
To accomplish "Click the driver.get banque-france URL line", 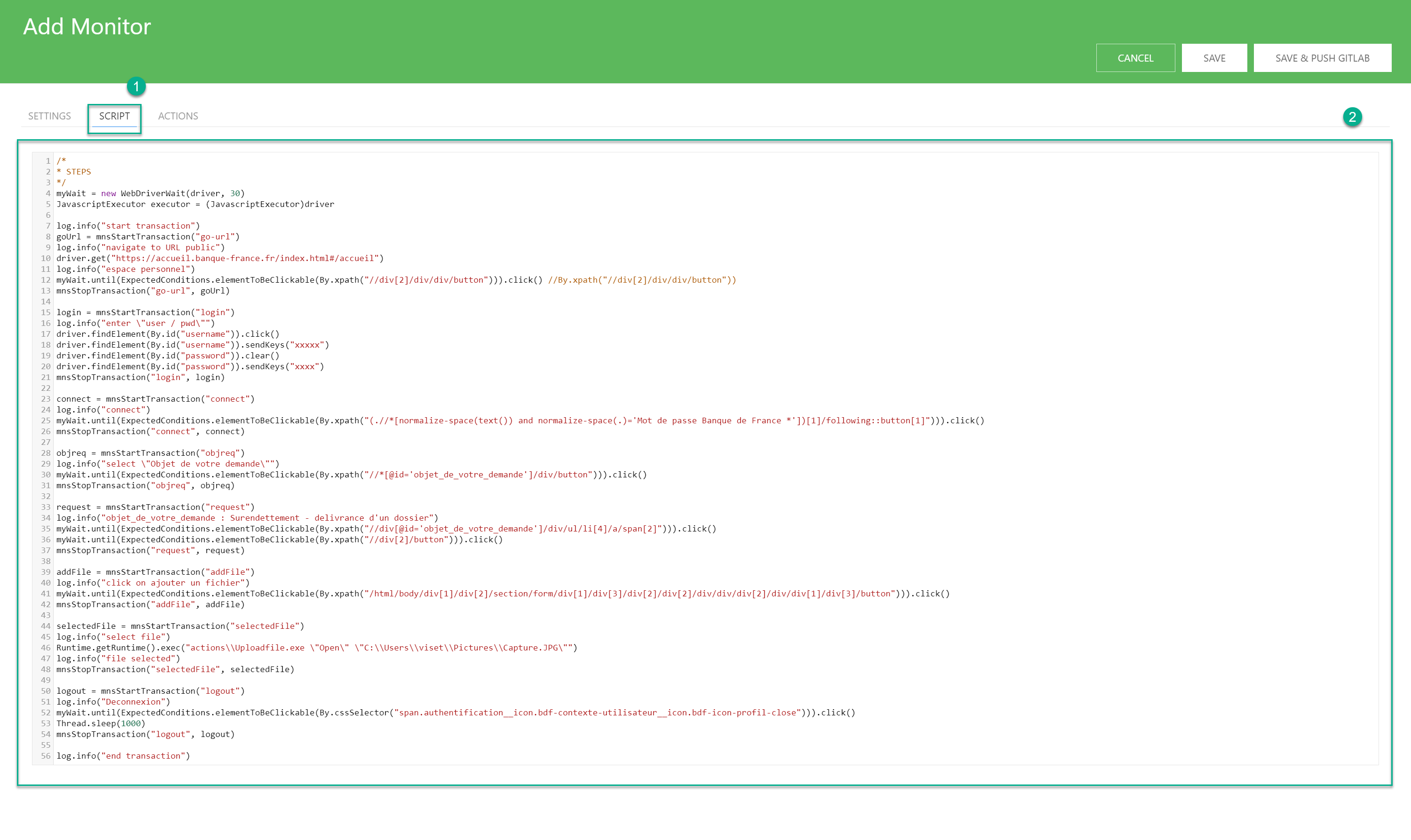I will (x=220, y=258).
